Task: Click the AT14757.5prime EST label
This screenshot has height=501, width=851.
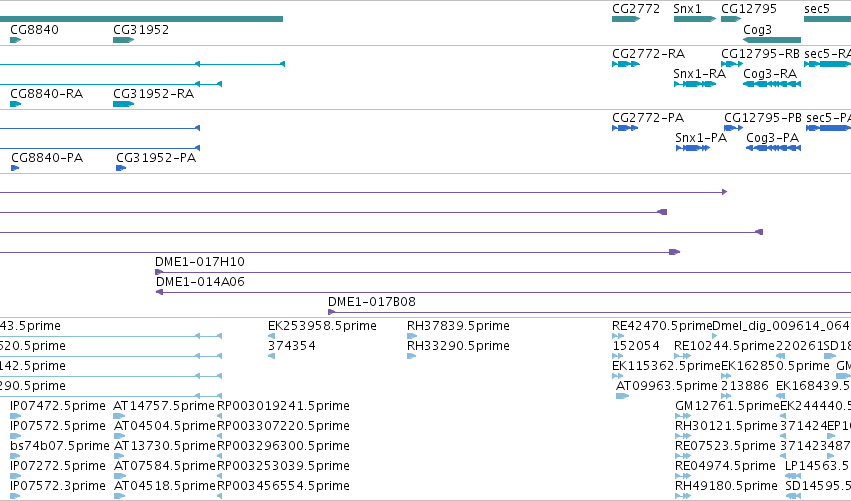Action: 164,406
